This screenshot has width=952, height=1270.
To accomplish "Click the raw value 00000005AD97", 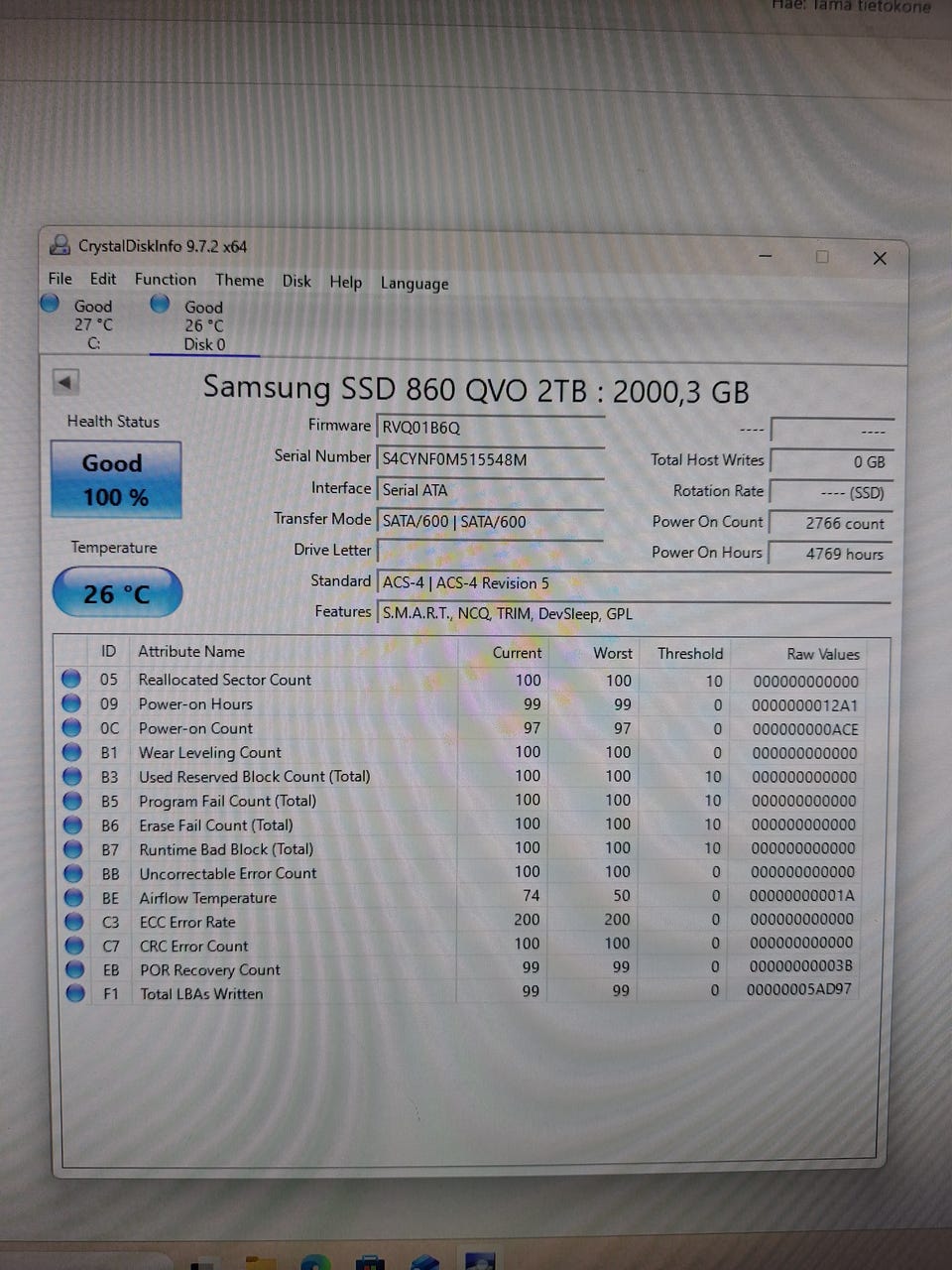I will 799,989.
